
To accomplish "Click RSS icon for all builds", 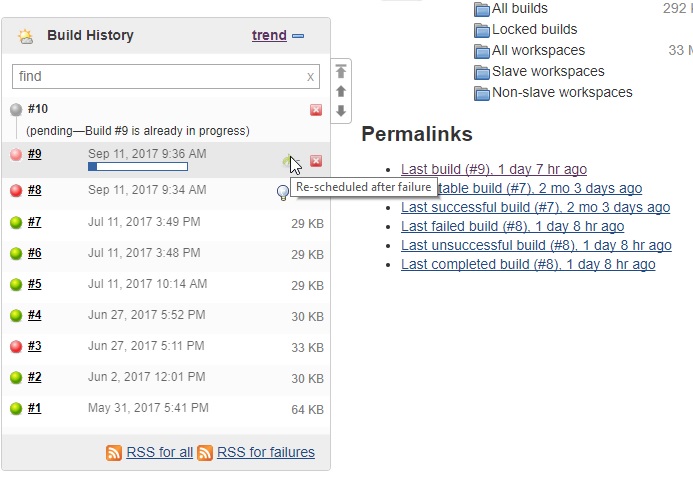I will 114,453.
